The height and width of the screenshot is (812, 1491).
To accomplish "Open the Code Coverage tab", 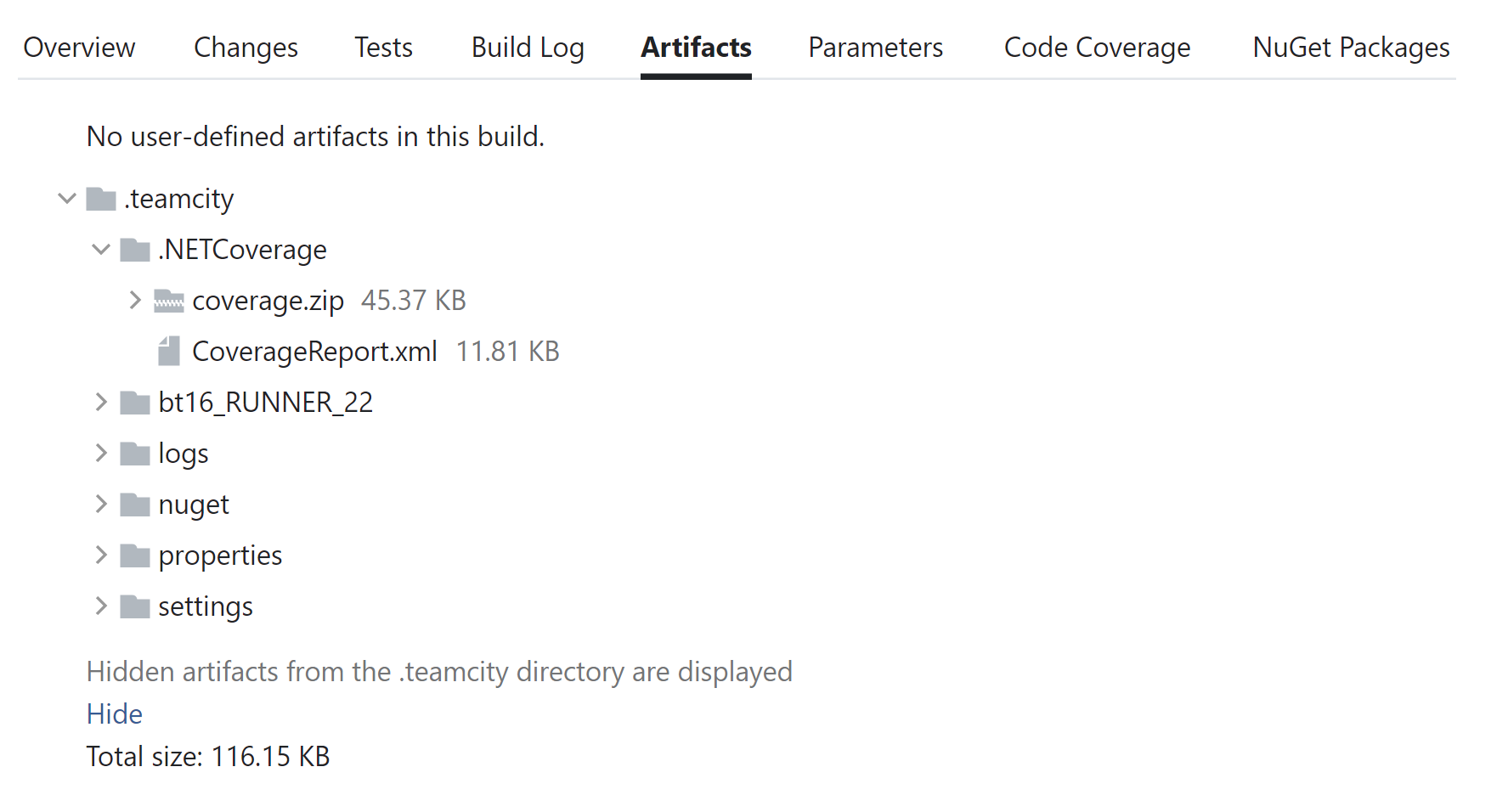I will point(1097,48).
